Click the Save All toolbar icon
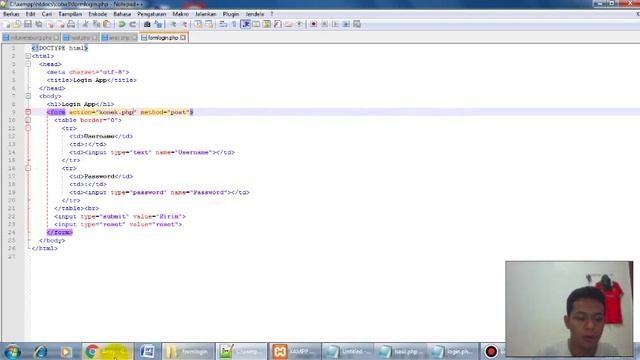This screenshot has height=360, width=640. [x=39, y=24]
